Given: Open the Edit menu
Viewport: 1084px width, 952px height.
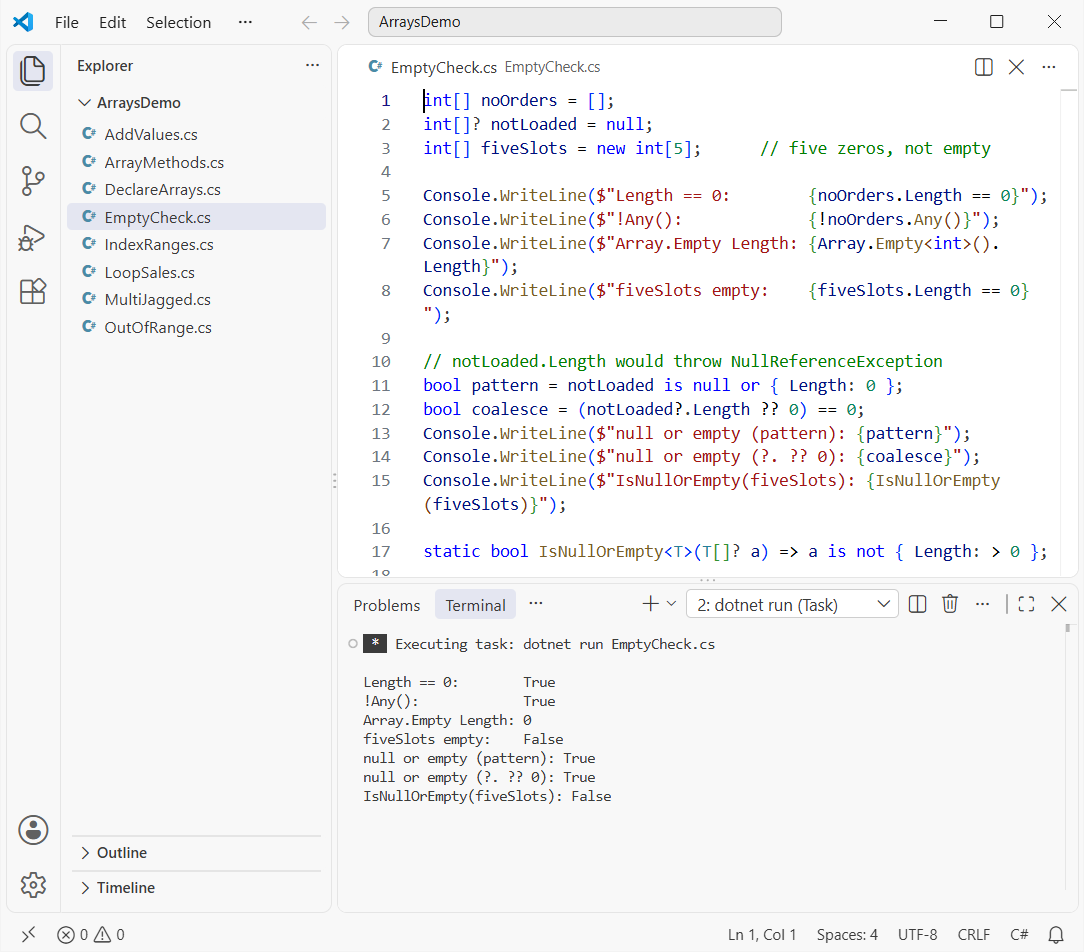Looking at the screenshot, I should click(x=112, y=22).
